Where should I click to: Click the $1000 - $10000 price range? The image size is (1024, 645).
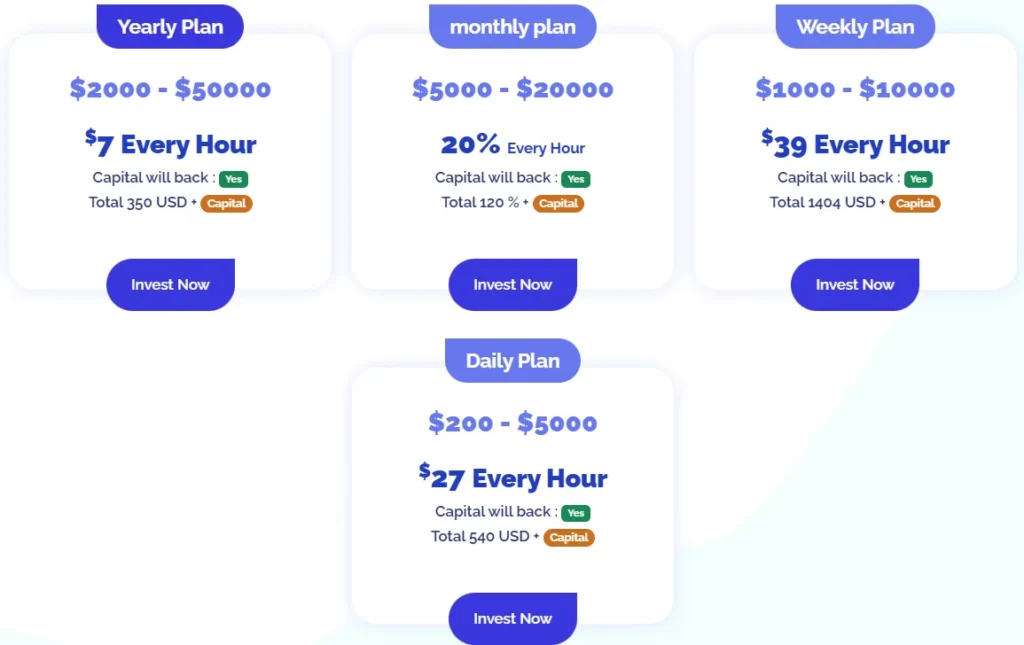coord(855,89)
